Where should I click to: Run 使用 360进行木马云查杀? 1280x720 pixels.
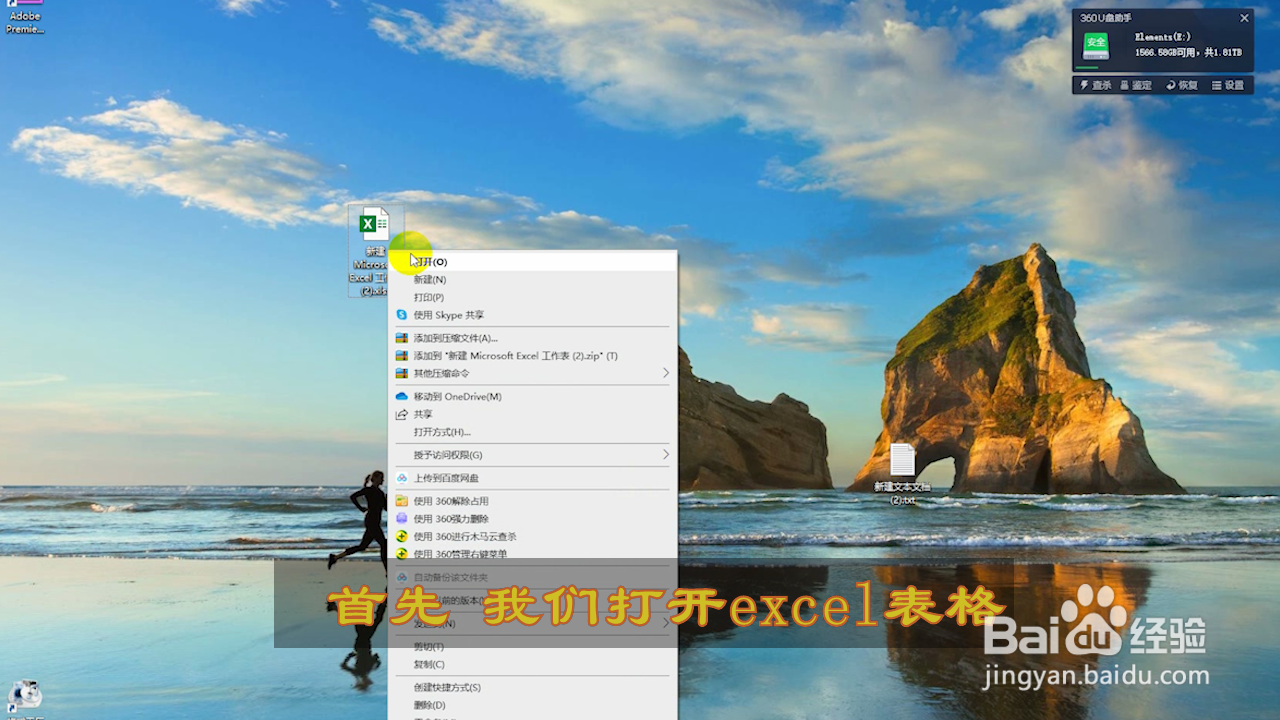point(533,537)
